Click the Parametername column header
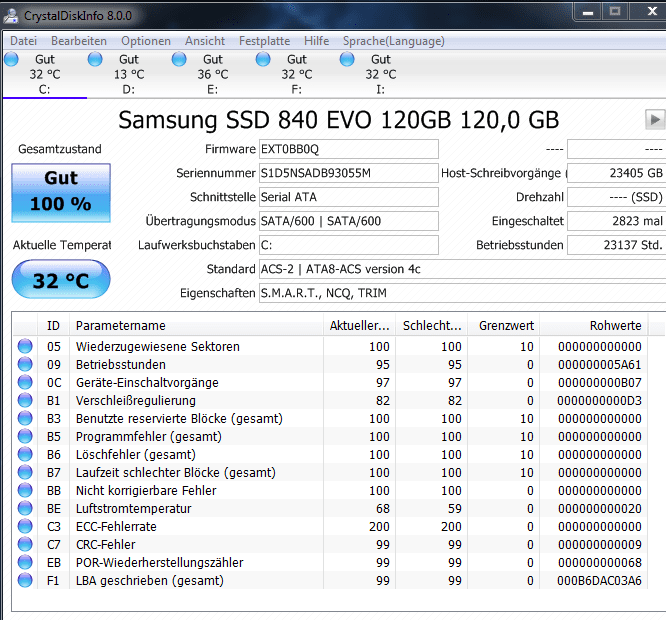666x620 pixels. 196,326
